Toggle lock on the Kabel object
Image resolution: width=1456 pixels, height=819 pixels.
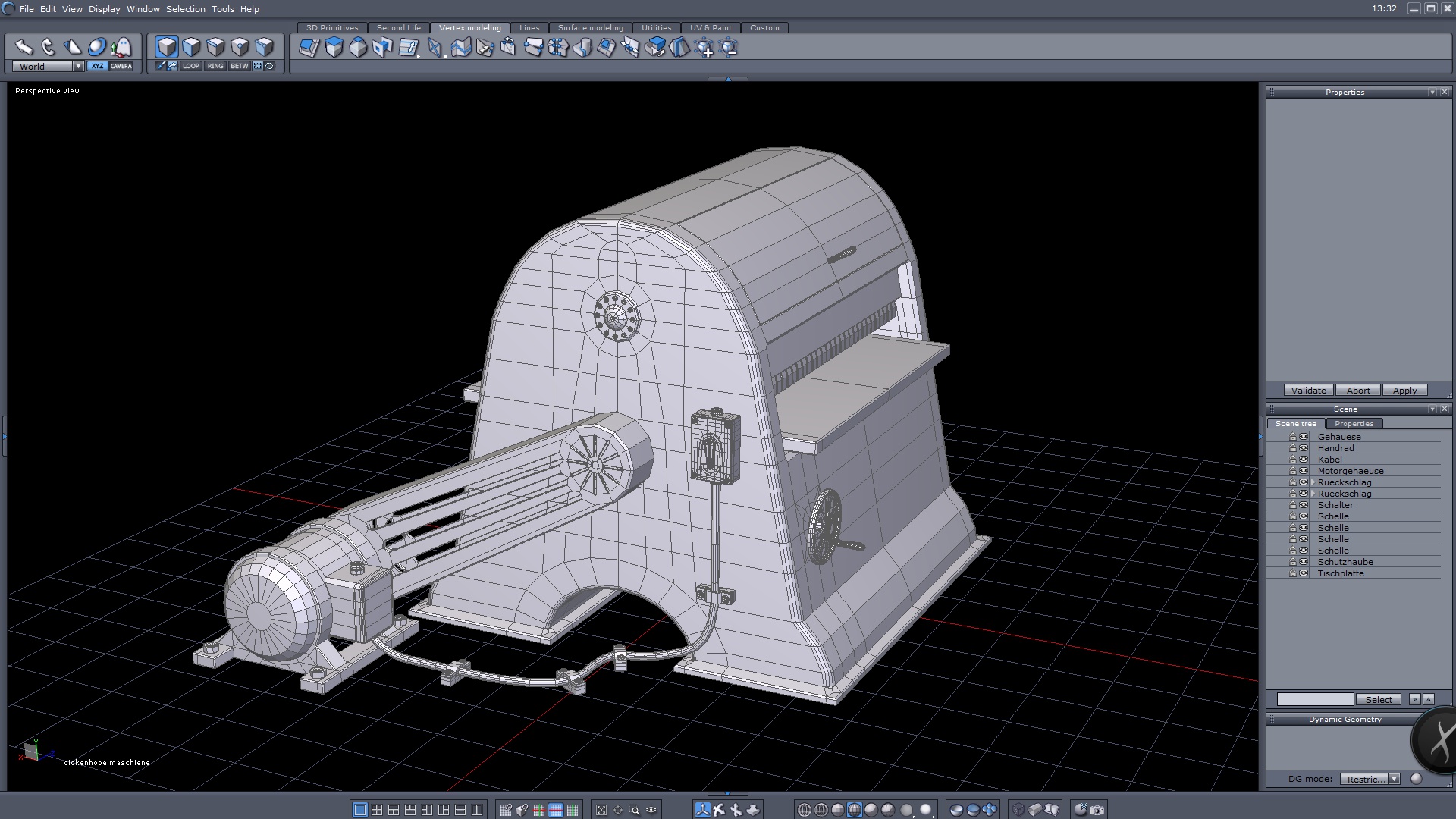[1293, 460]
